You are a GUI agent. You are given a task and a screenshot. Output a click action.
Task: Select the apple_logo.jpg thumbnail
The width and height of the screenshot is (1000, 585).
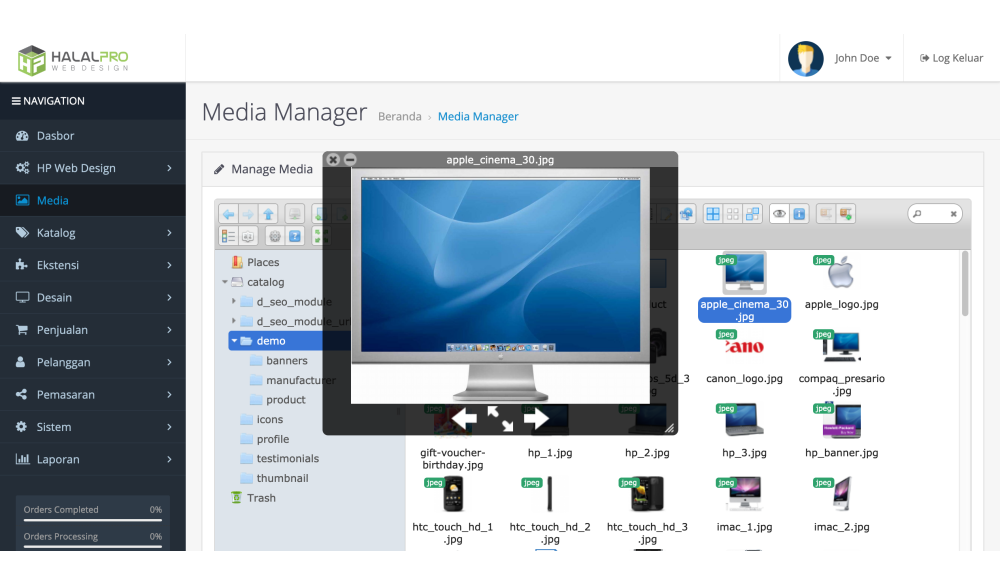(841, 272)
